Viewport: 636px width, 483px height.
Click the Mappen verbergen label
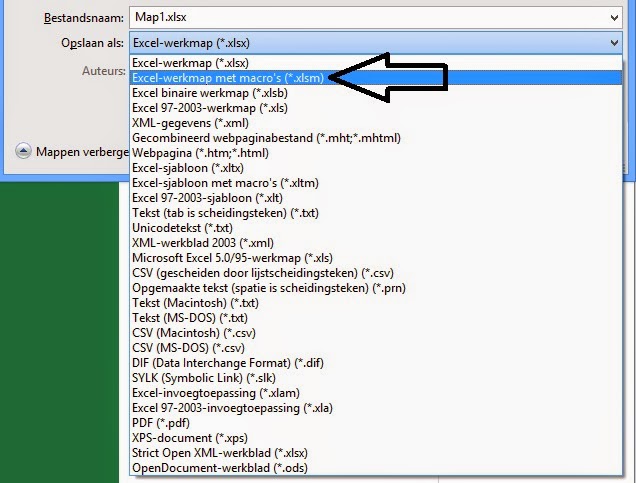point(82,152)
